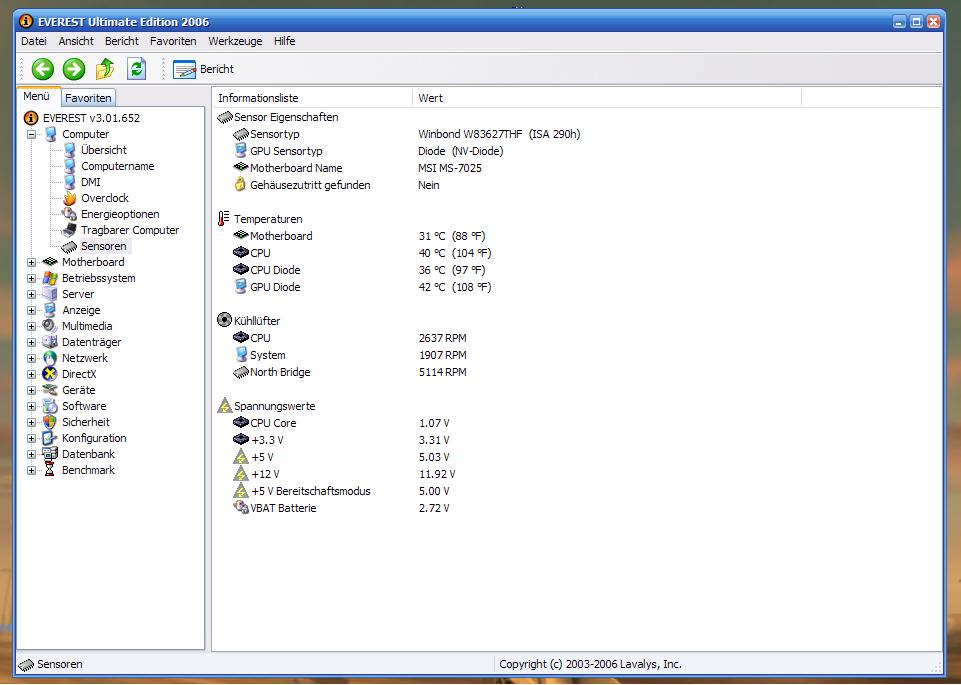This screenshot has width=961, height=685.
Task: Select the EVEREST v3.01.652 root item
Action: coord(82,118)
